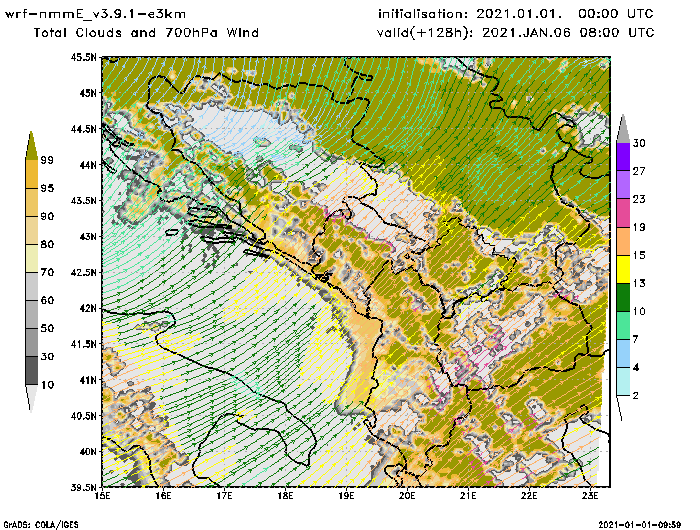Click the model name wrf-nmmE_v3.9.1-e3km

[95, 14]
